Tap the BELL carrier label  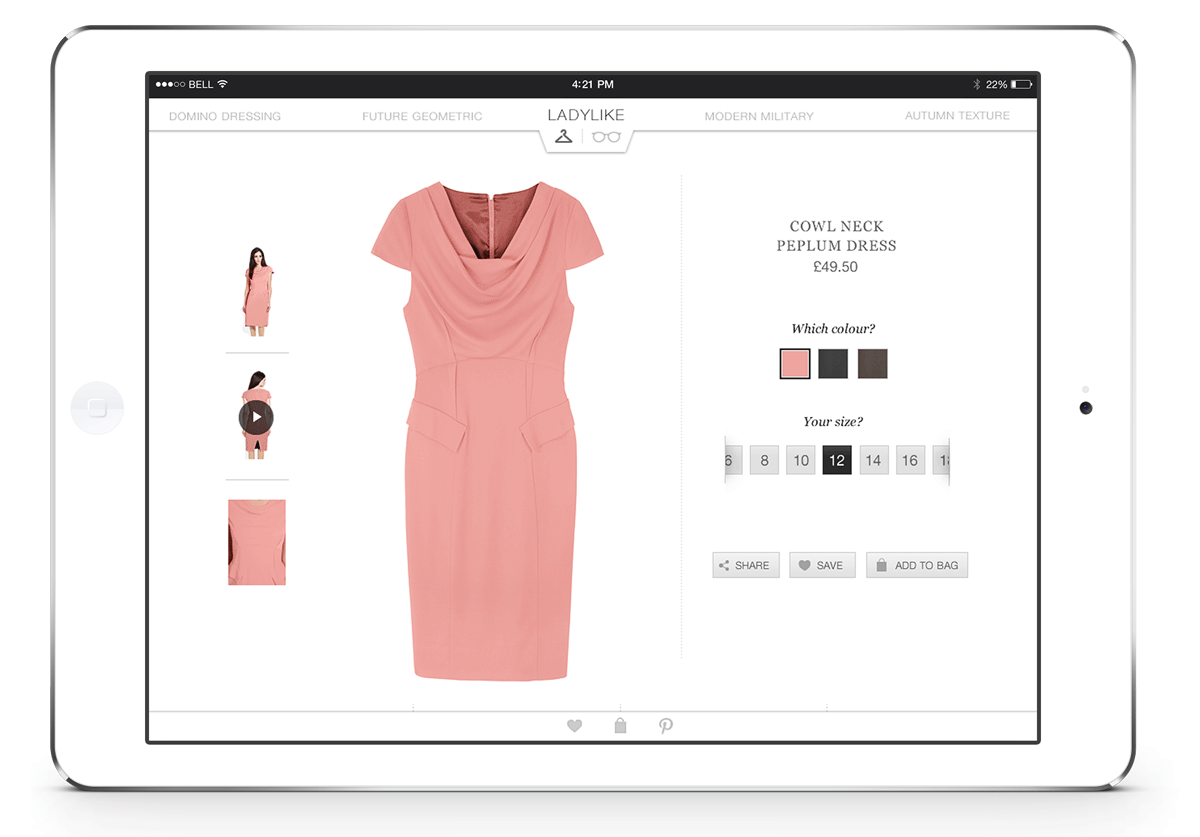(200, 85)
